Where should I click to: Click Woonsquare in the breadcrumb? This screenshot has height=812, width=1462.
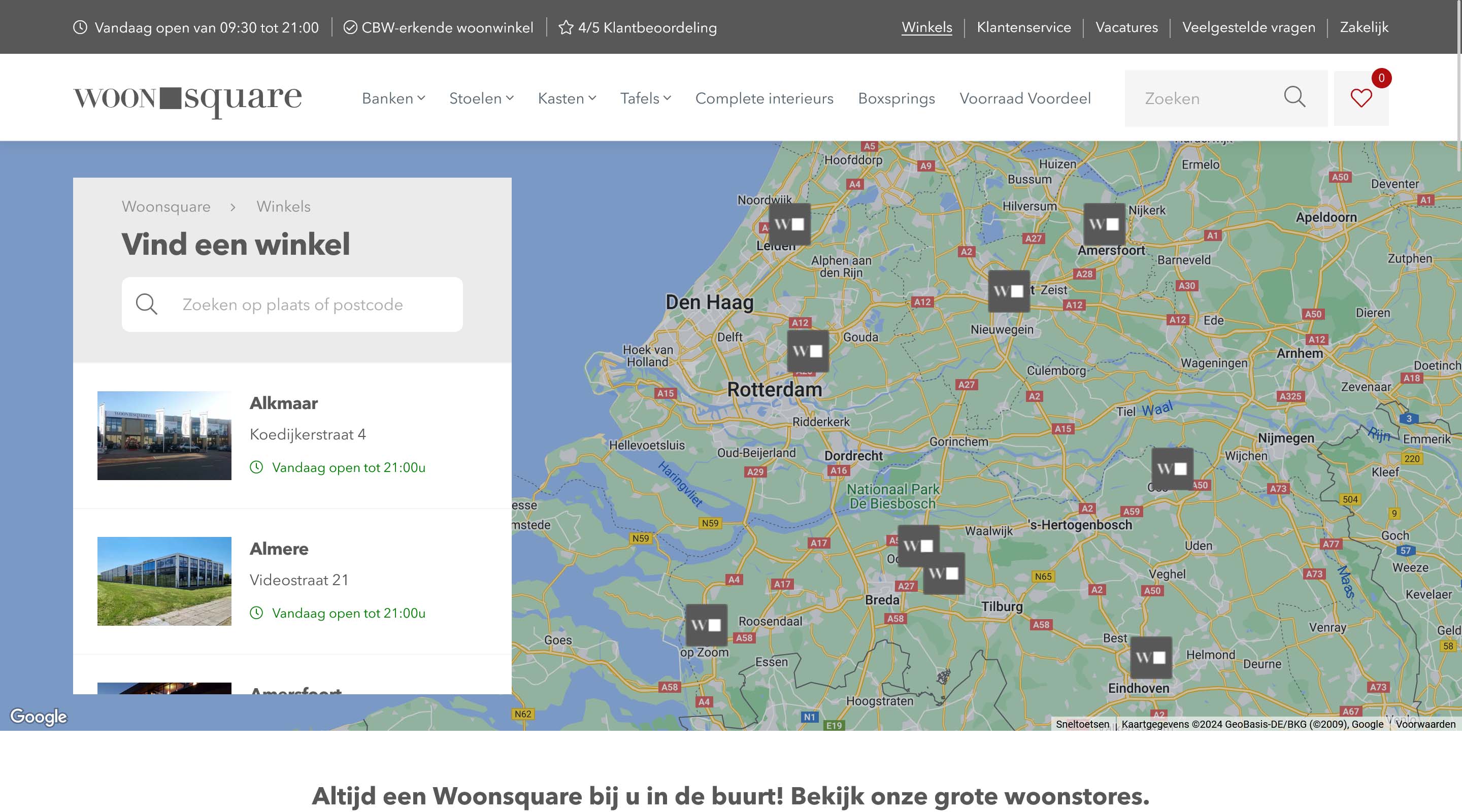pyautogui.click(x=165, y=207)
